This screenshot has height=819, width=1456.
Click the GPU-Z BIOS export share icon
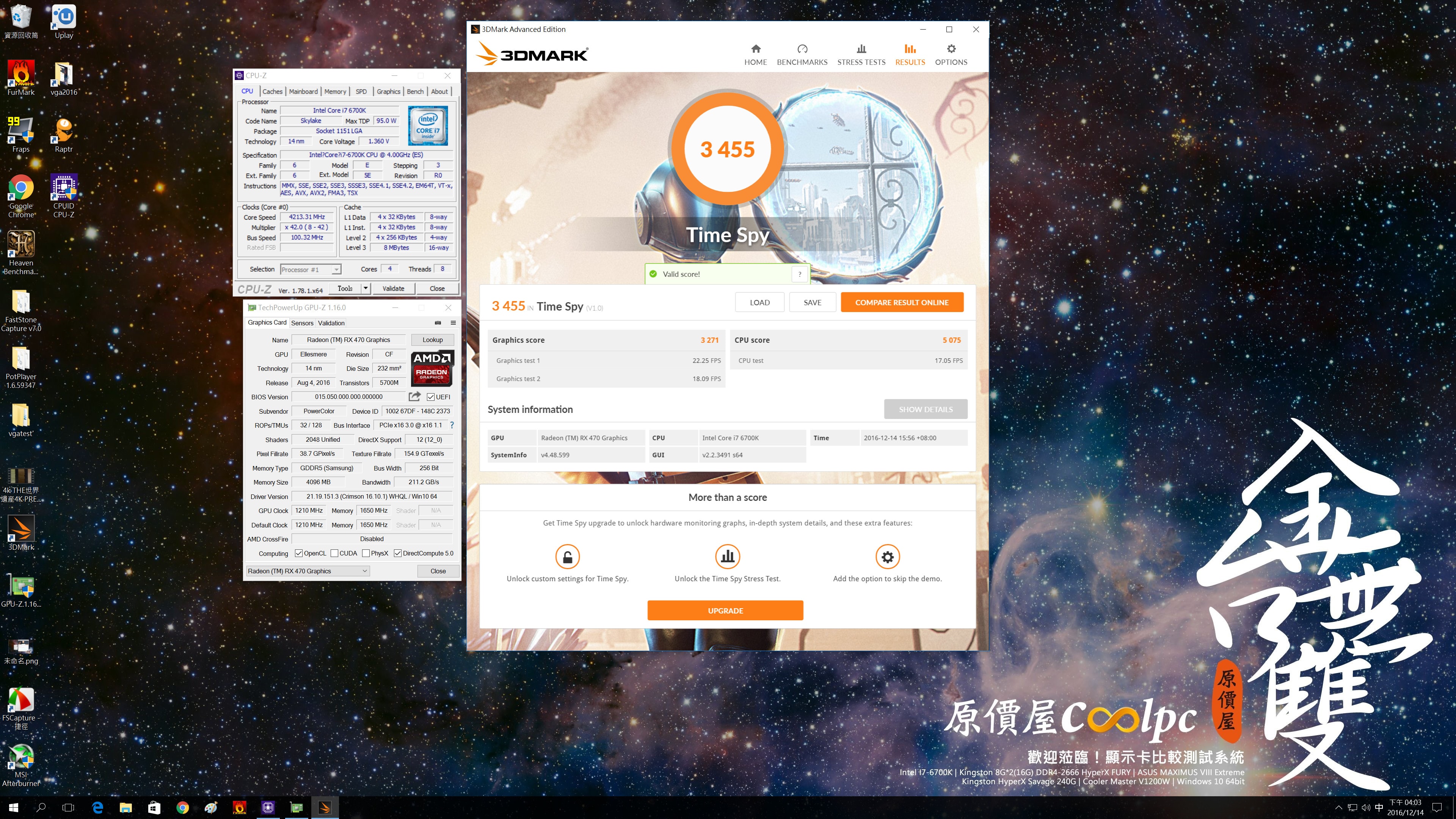point(414,396)
